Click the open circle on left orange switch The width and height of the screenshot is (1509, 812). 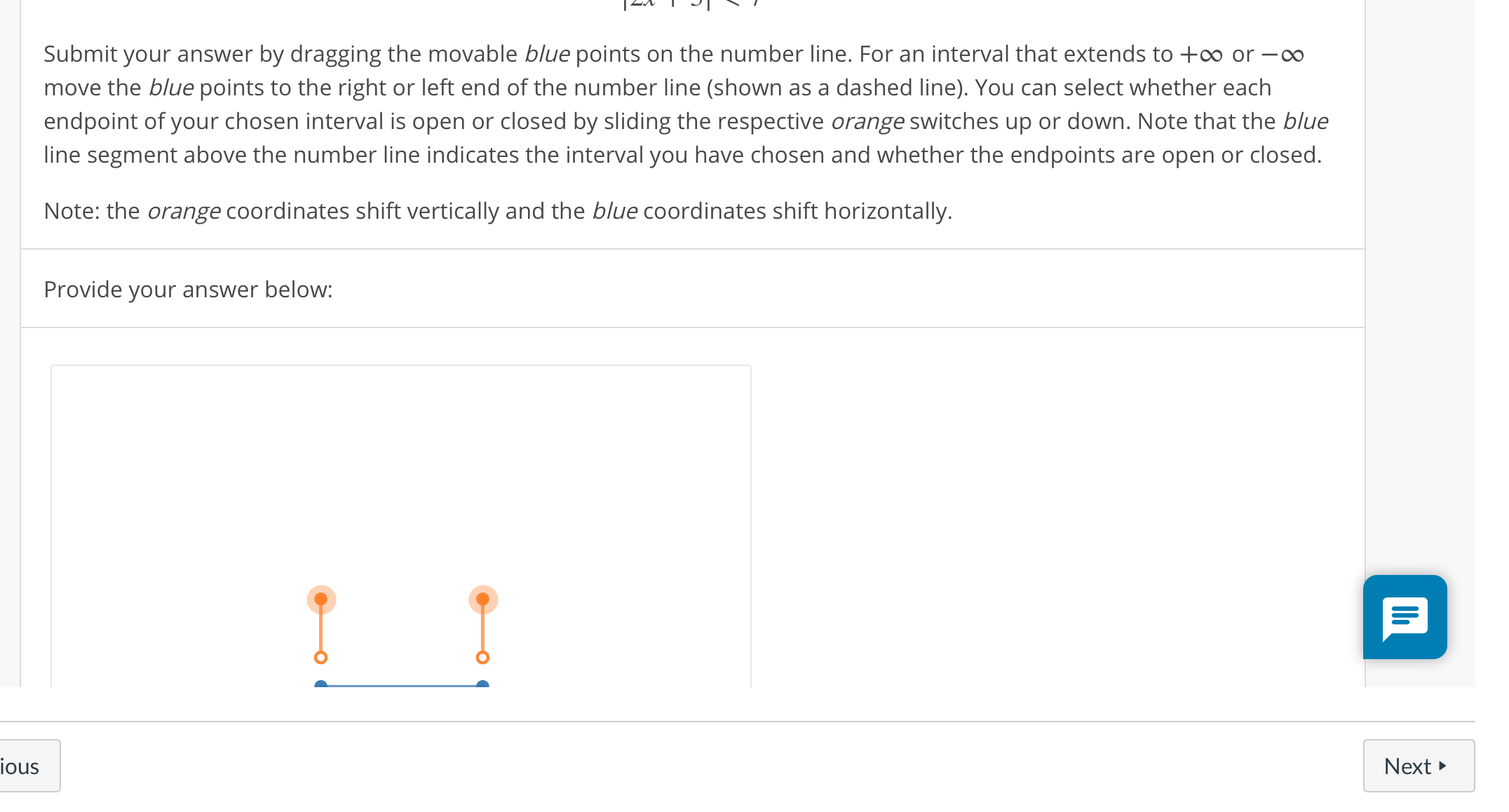pos(320,658)
